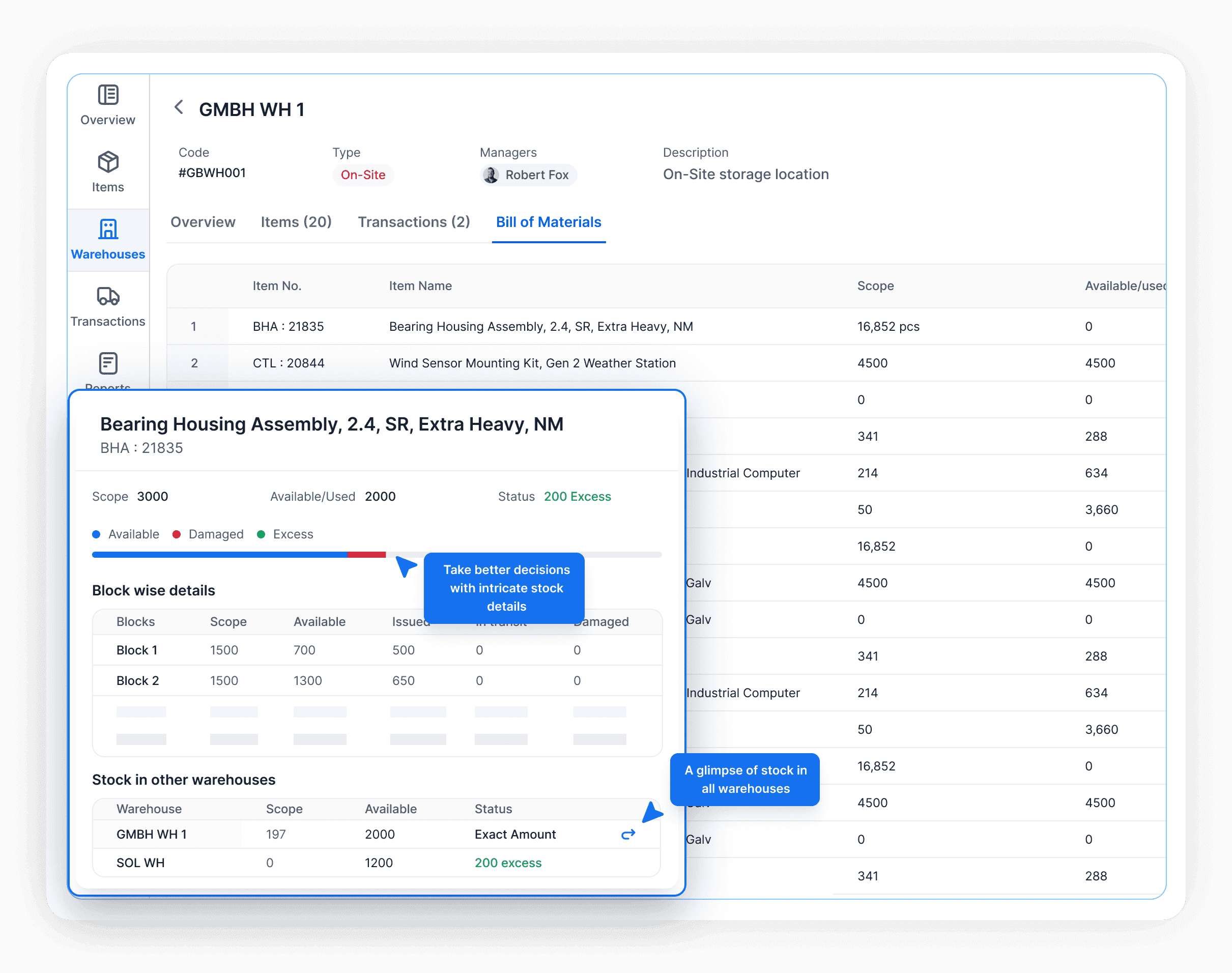Switch to the Overview tab
The height and width of the screenshot is (973, 1232).
click(x=203, y=222)
